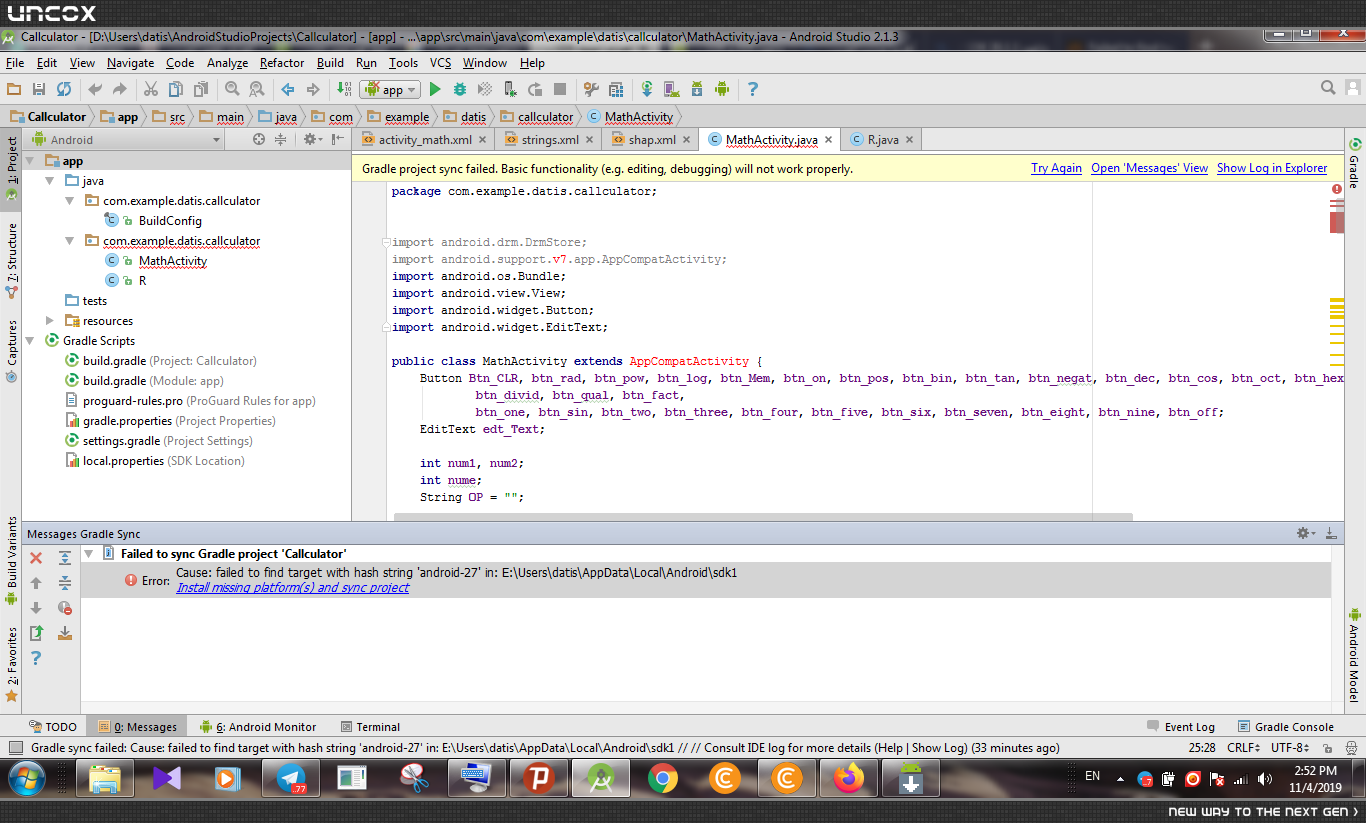Collapse the Gradle Scripts node
Image resolution: width=1366 pixels, height=823 pixels.
[x=30, y=341]
